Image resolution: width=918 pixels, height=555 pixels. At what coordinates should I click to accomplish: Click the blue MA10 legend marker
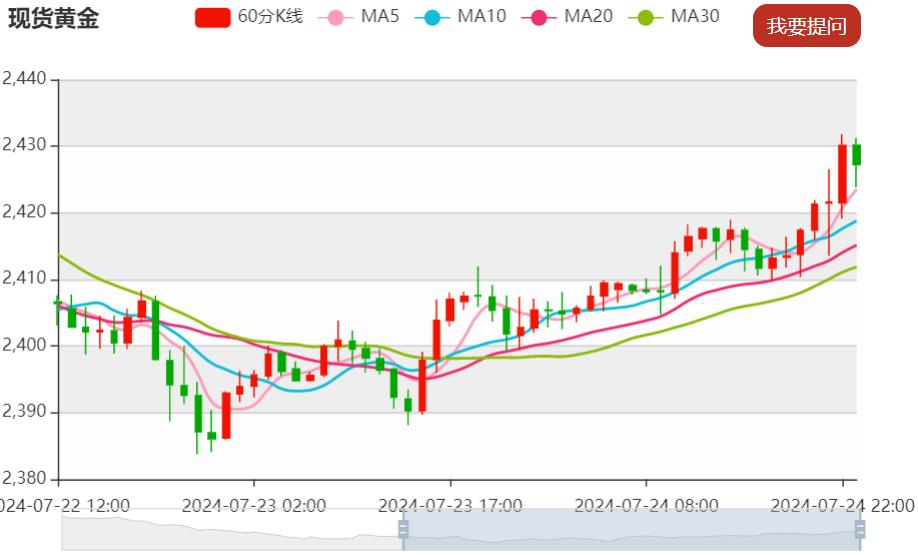[432, 18]
